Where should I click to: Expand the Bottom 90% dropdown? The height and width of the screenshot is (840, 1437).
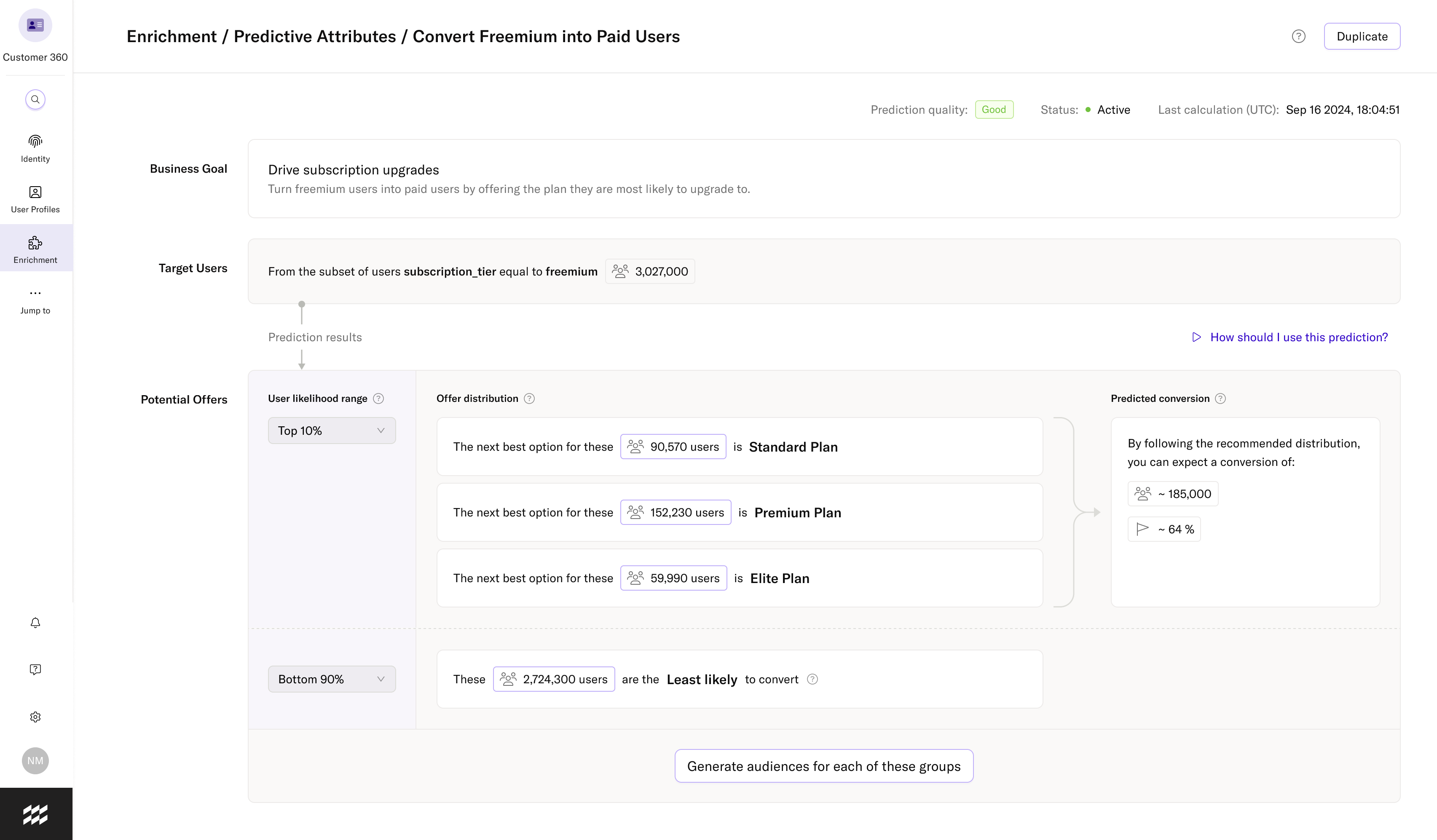tap(331, 679)
